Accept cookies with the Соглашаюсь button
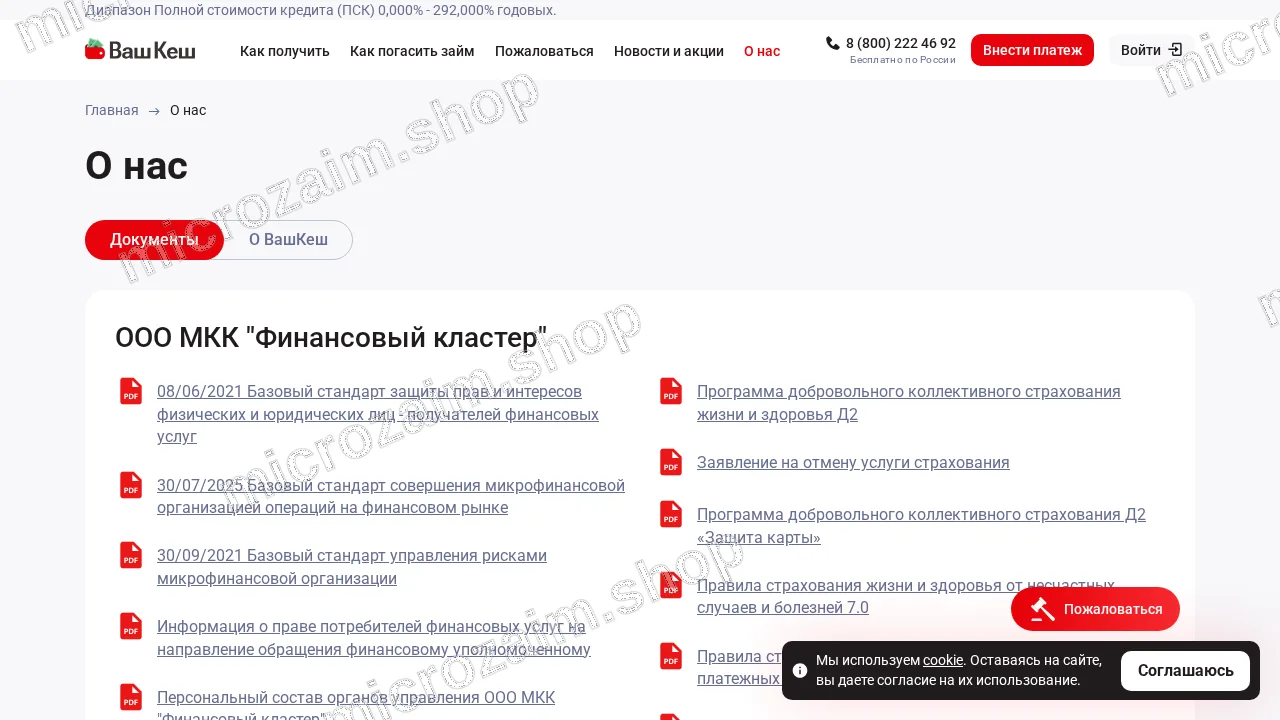Viewport: 1280px width, 720px height. 1185,671
